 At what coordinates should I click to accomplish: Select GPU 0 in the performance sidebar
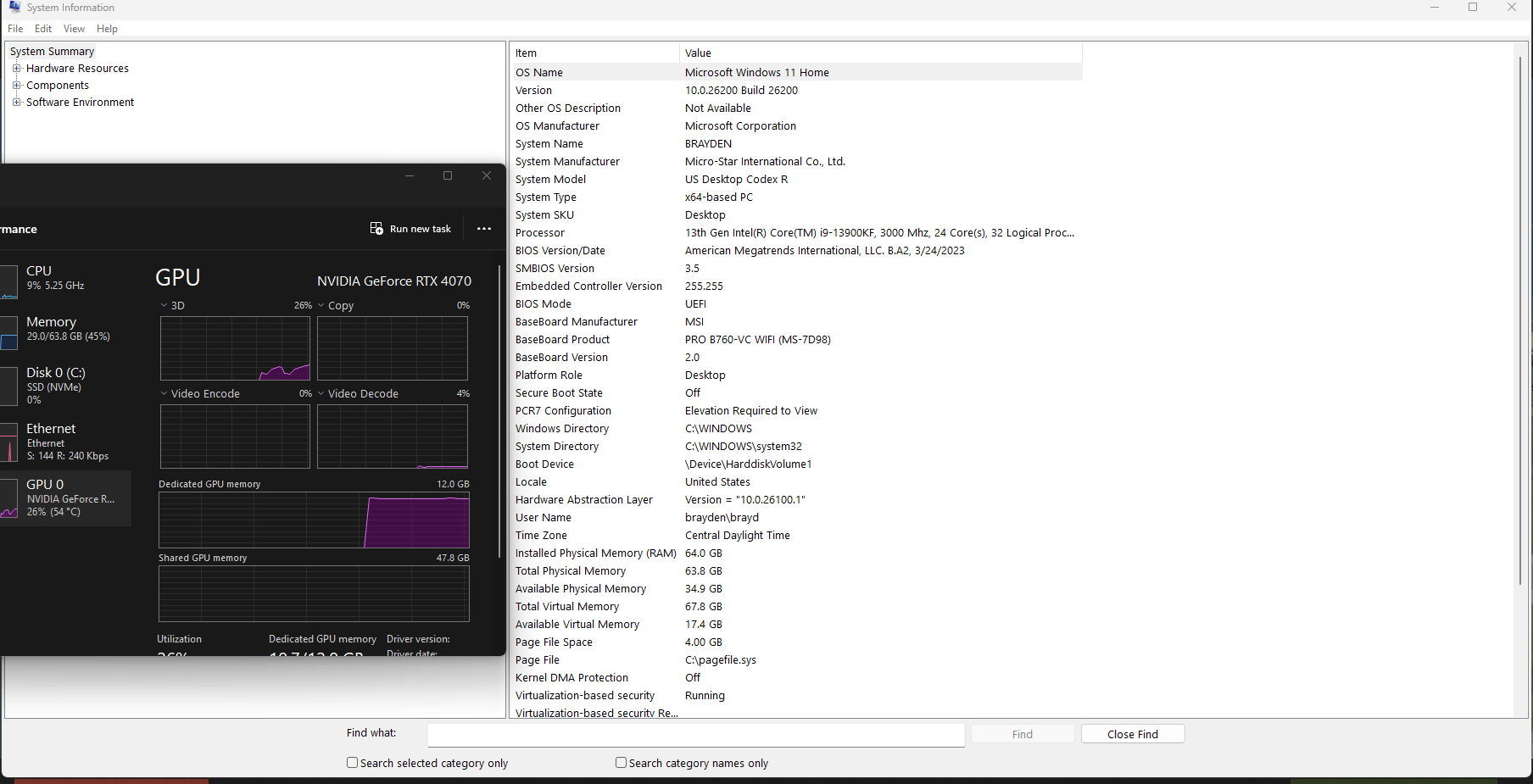click(x=66, y=498)
